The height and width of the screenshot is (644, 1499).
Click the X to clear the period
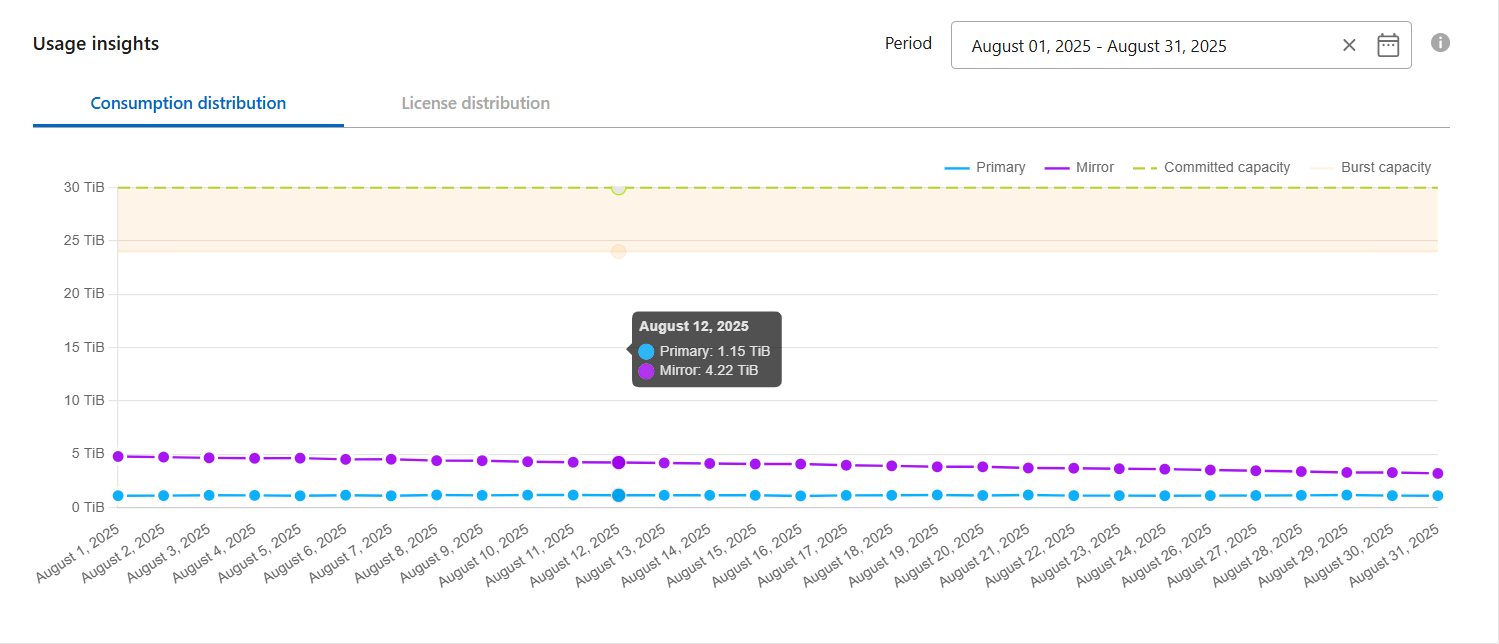click(x=1349, y=44)
